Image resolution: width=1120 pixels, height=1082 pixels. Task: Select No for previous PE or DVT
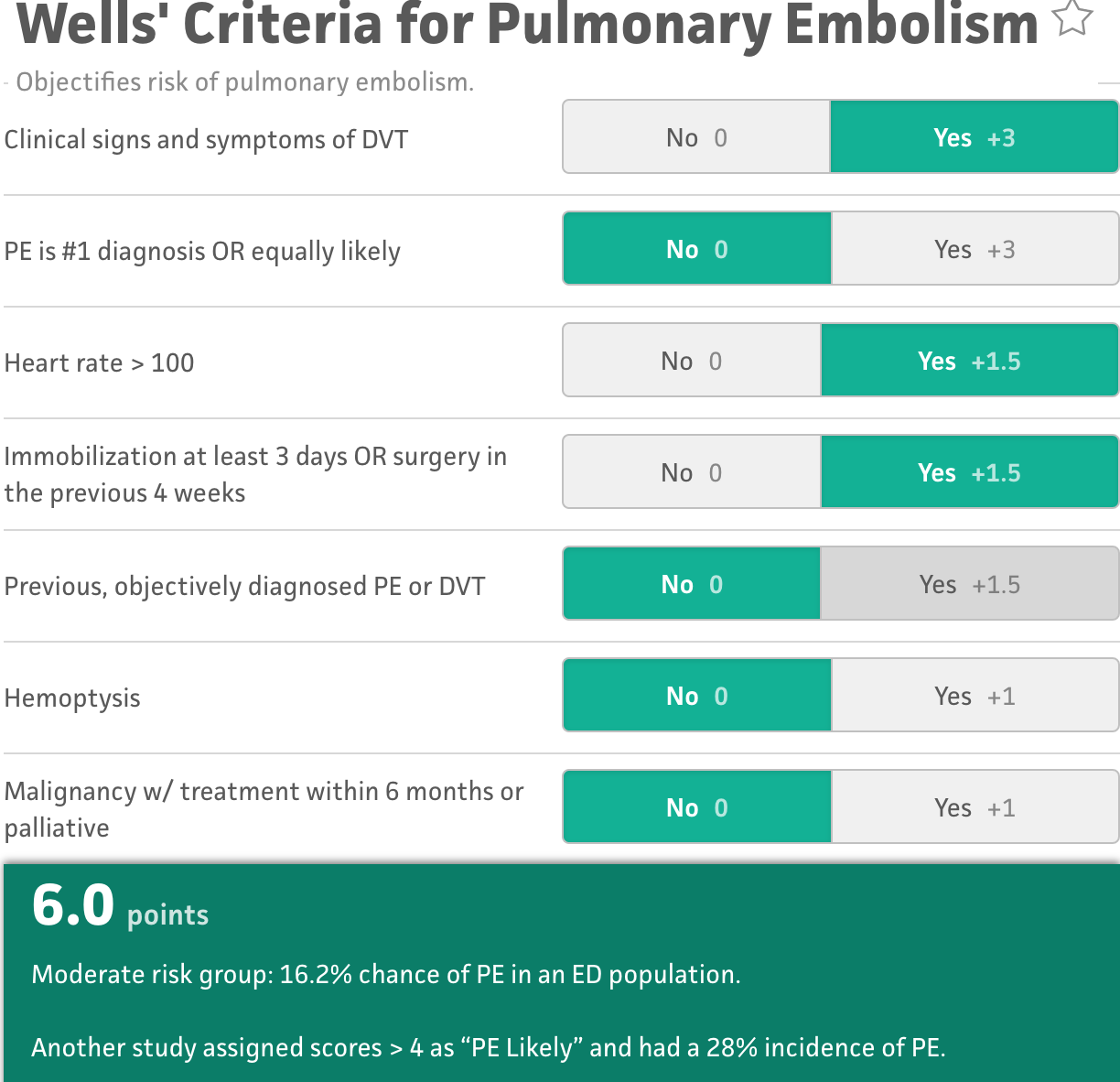692,584
